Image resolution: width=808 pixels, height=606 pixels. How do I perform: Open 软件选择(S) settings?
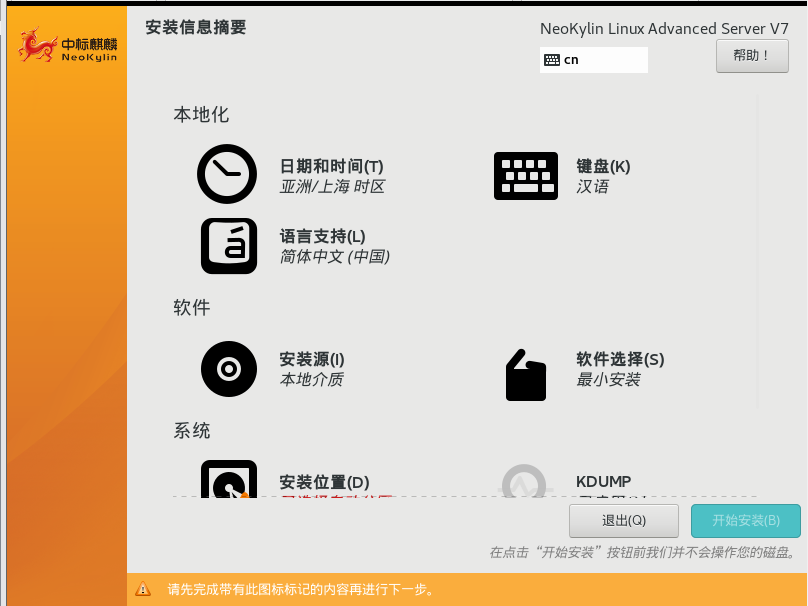coord(620,359)
